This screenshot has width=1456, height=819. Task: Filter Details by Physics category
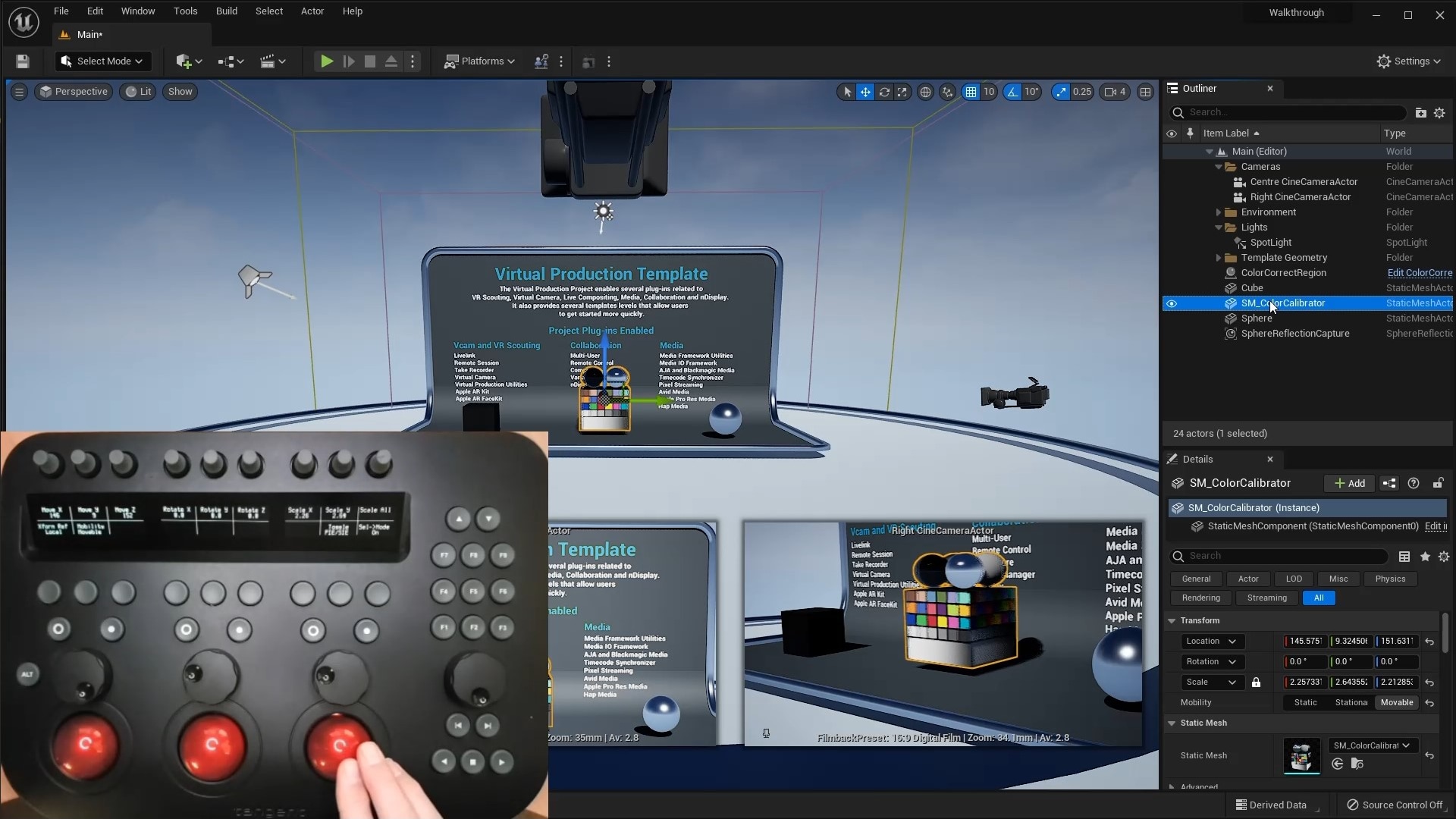pyautogui.click(x=1390, y=579)
